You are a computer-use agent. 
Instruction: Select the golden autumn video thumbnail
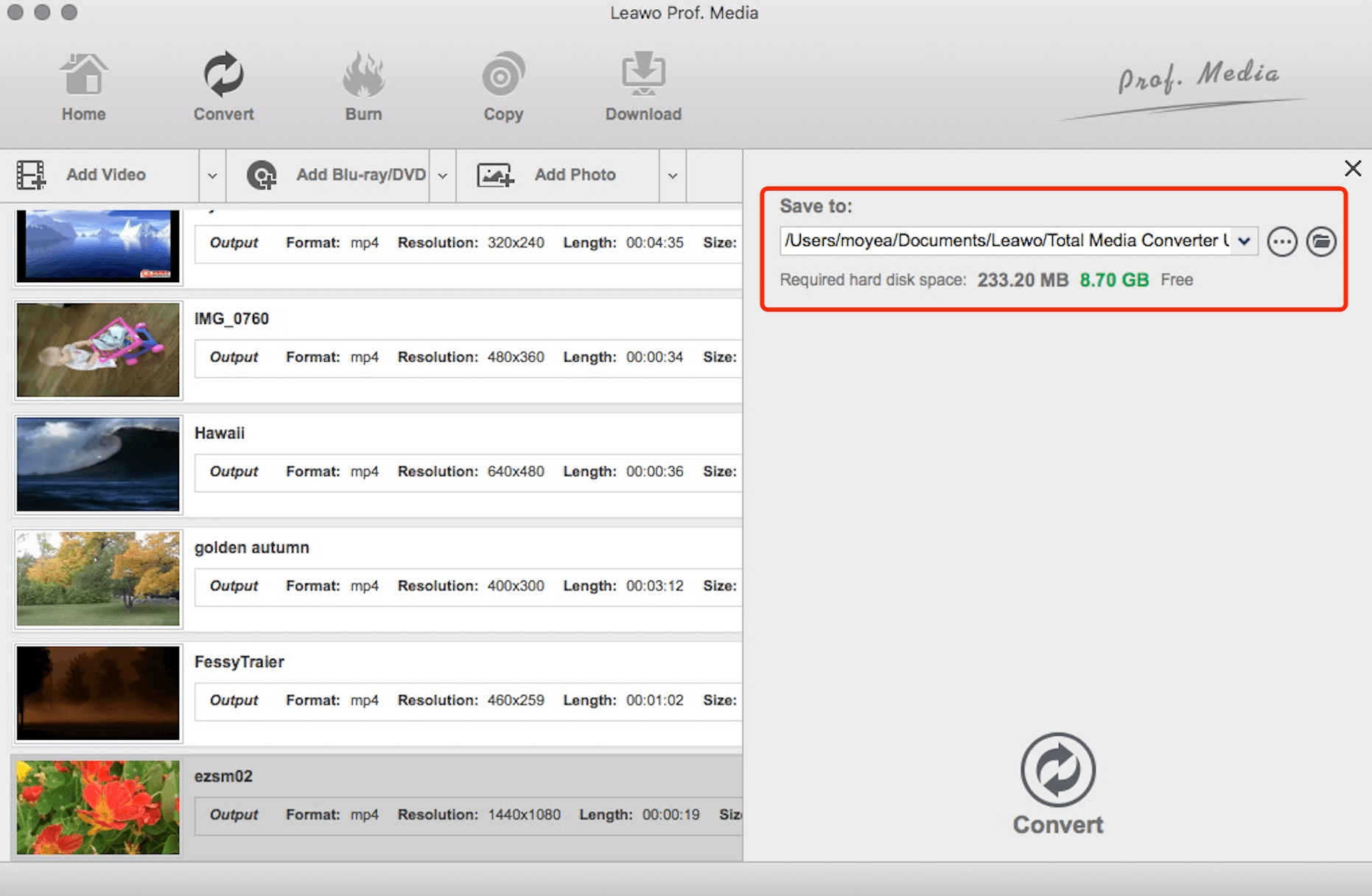coord(98,578)
